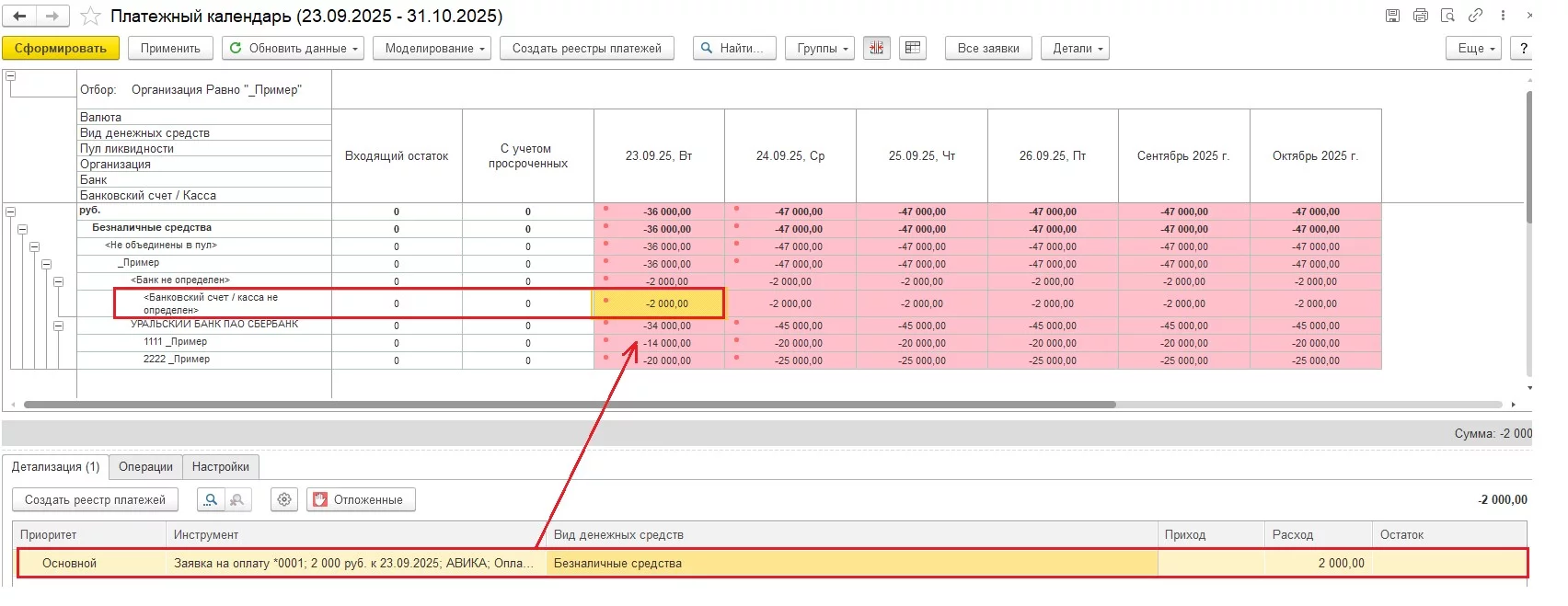
Task: Collapse the 'Безналичные средства' tree node
Action: [23, 229]
